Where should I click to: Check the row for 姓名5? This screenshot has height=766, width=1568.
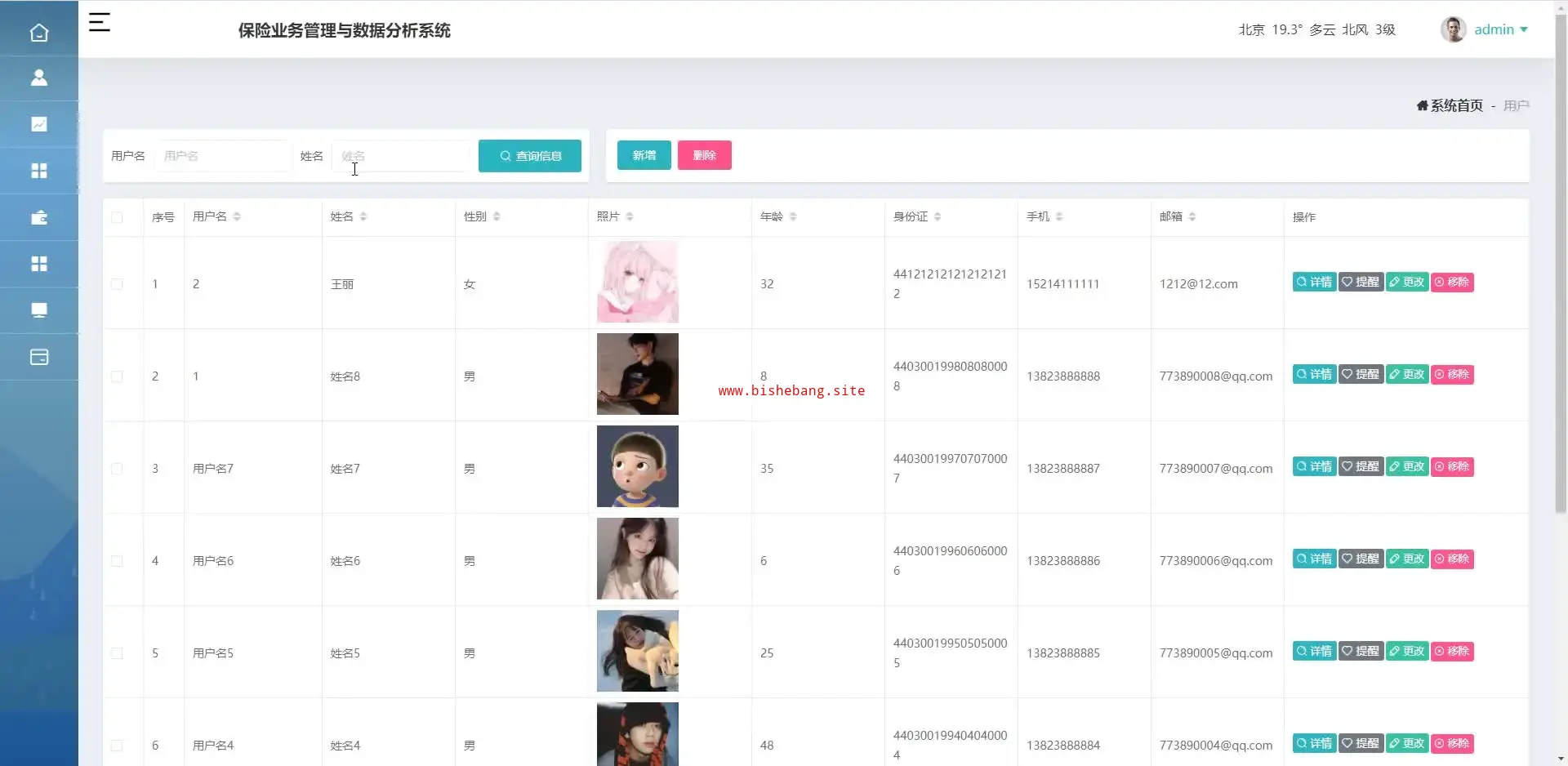(x=117, y=653)
